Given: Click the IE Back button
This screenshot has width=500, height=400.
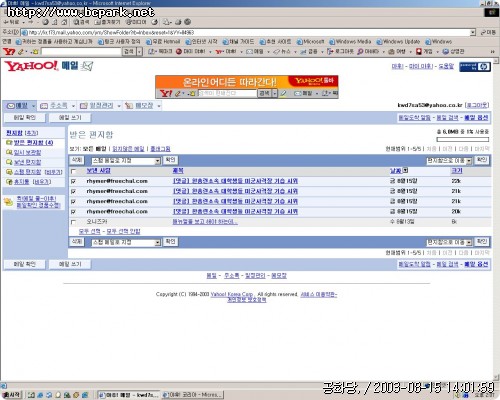Looking at the screenshot, I should coord(11,22).
